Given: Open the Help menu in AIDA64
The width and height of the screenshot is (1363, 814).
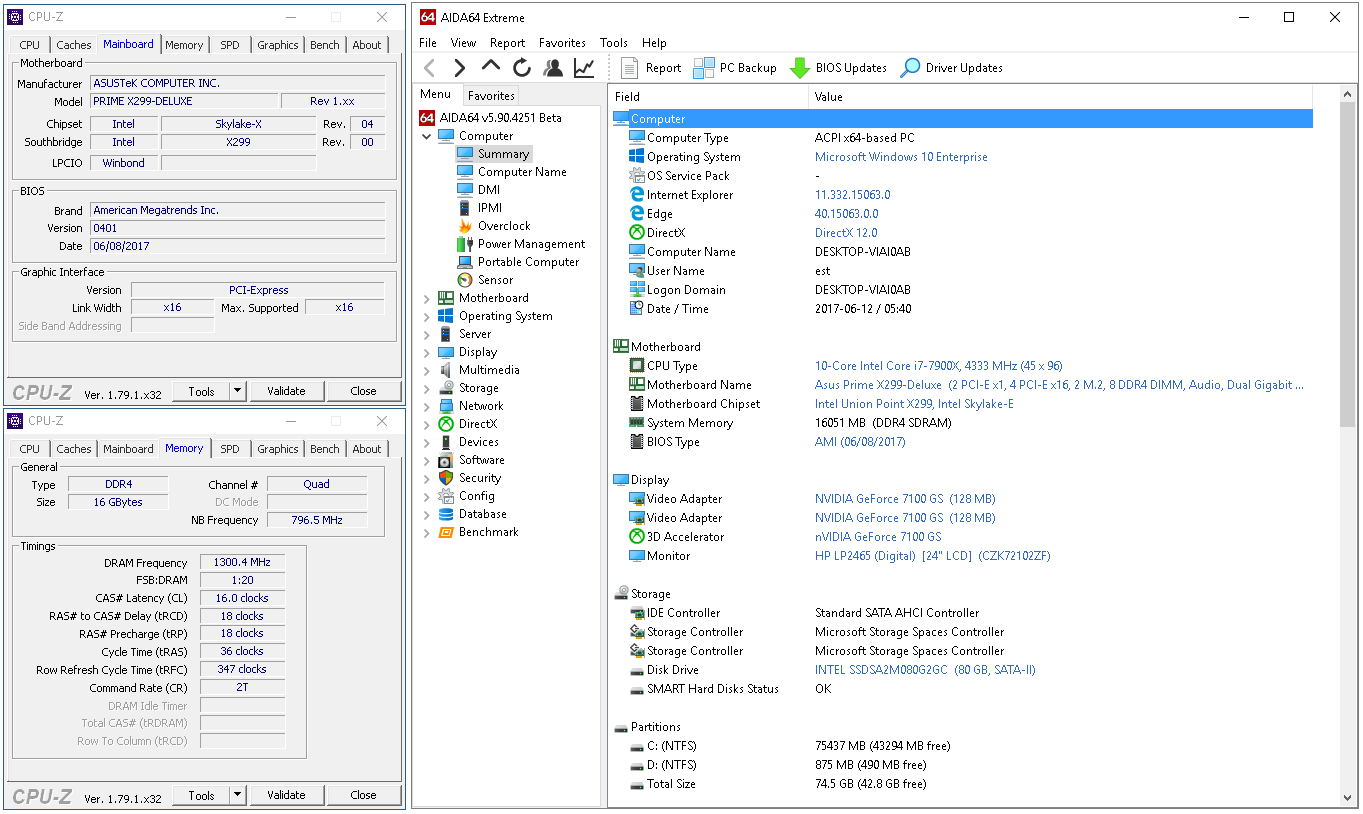Looking at the screenshot, I should (x=654, y=43).
